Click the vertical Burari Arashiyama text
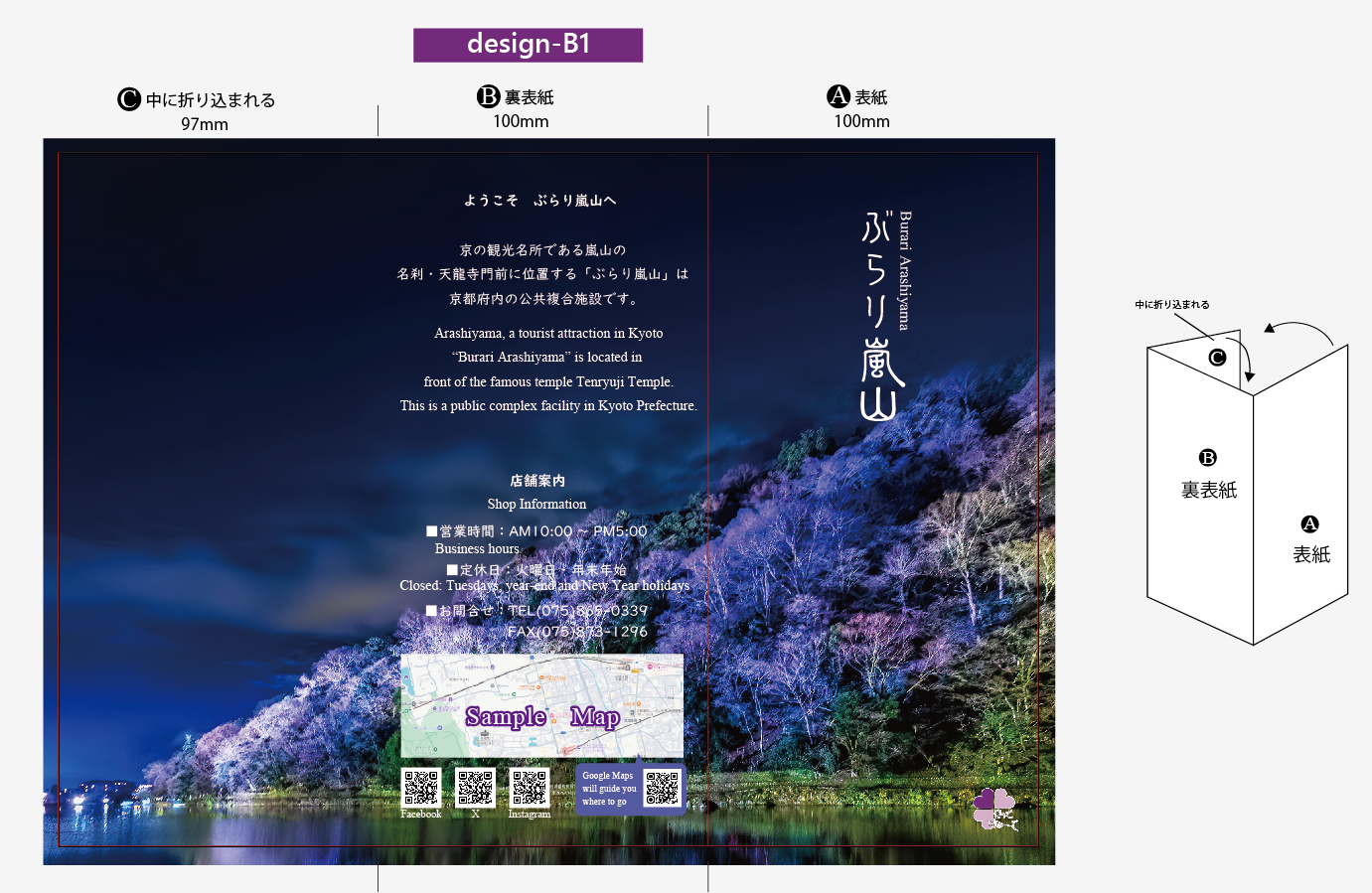Screen dimensions: 1372x893 coord(905,270)
